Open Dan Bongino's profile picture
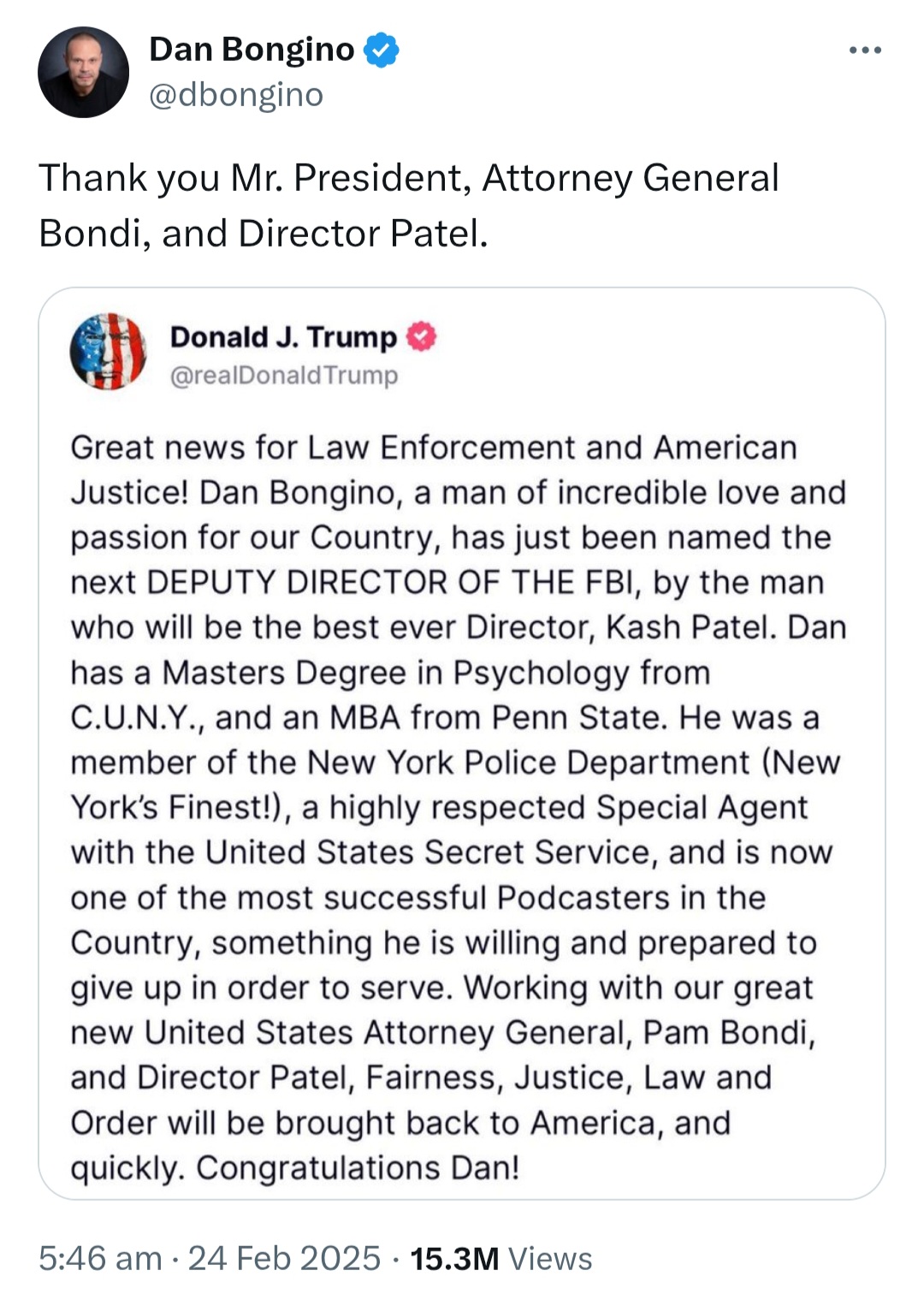The width and height of the screenshot is (924, 1294). (x=83, y=72)
